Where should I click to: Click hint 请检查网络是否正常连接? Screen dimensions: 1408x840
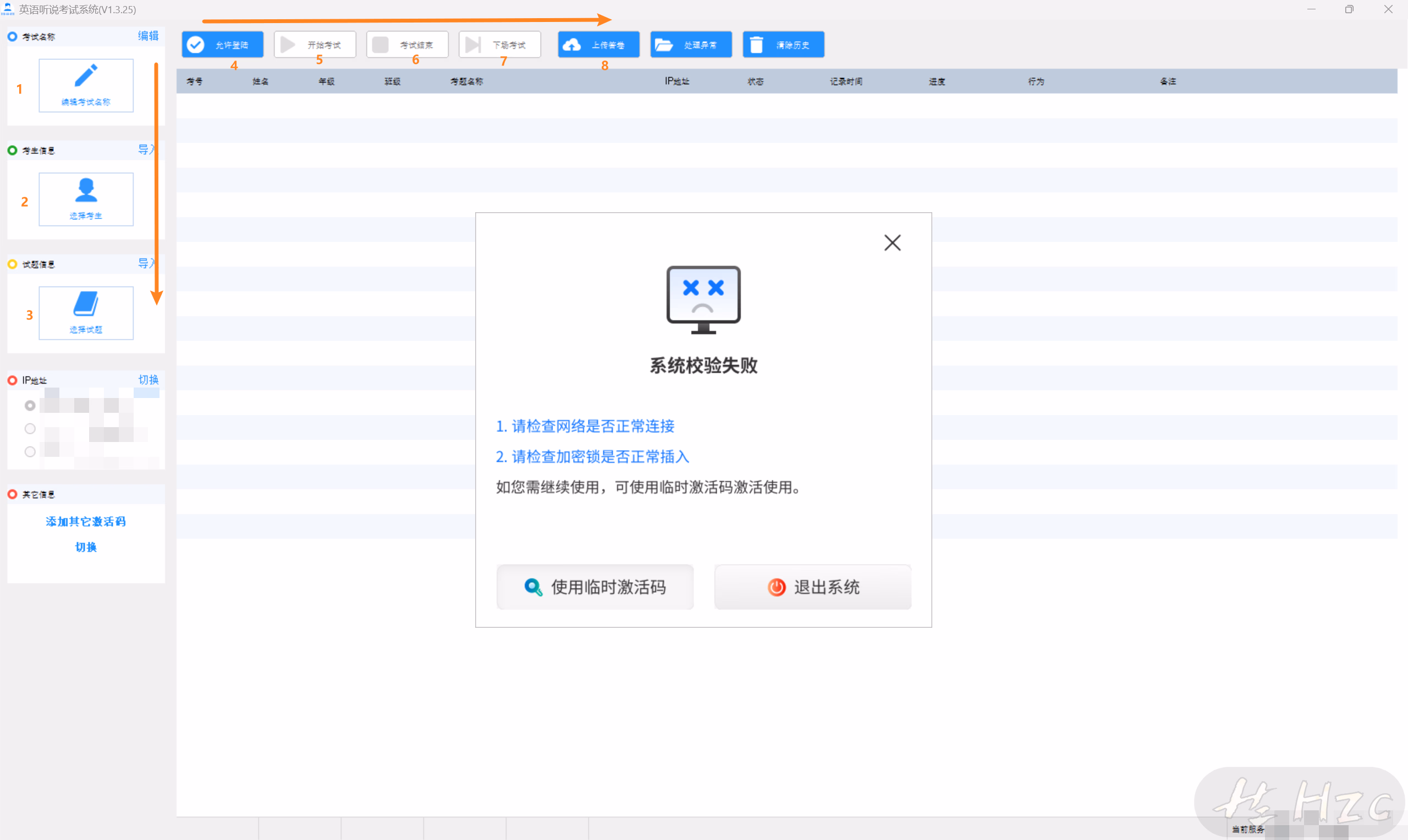[585, 426]
